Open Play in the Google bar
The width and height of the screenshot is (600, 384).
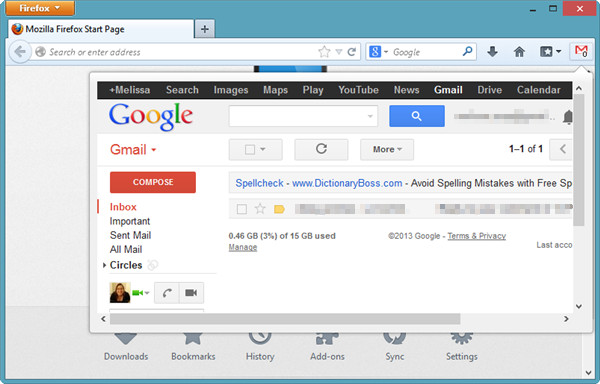click(x=313, y=90)
